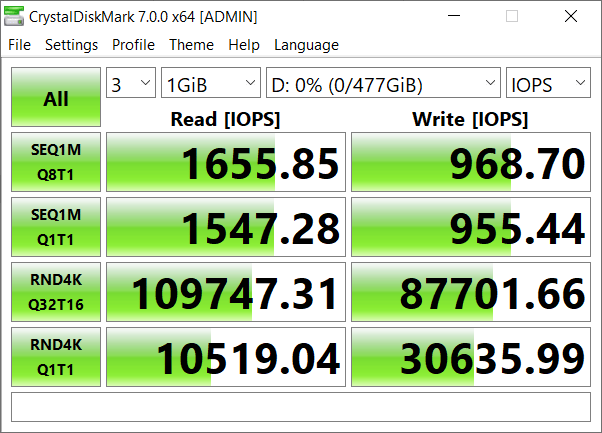Open the File menu
The image size is (602, 433).
[x=19, y=45]
